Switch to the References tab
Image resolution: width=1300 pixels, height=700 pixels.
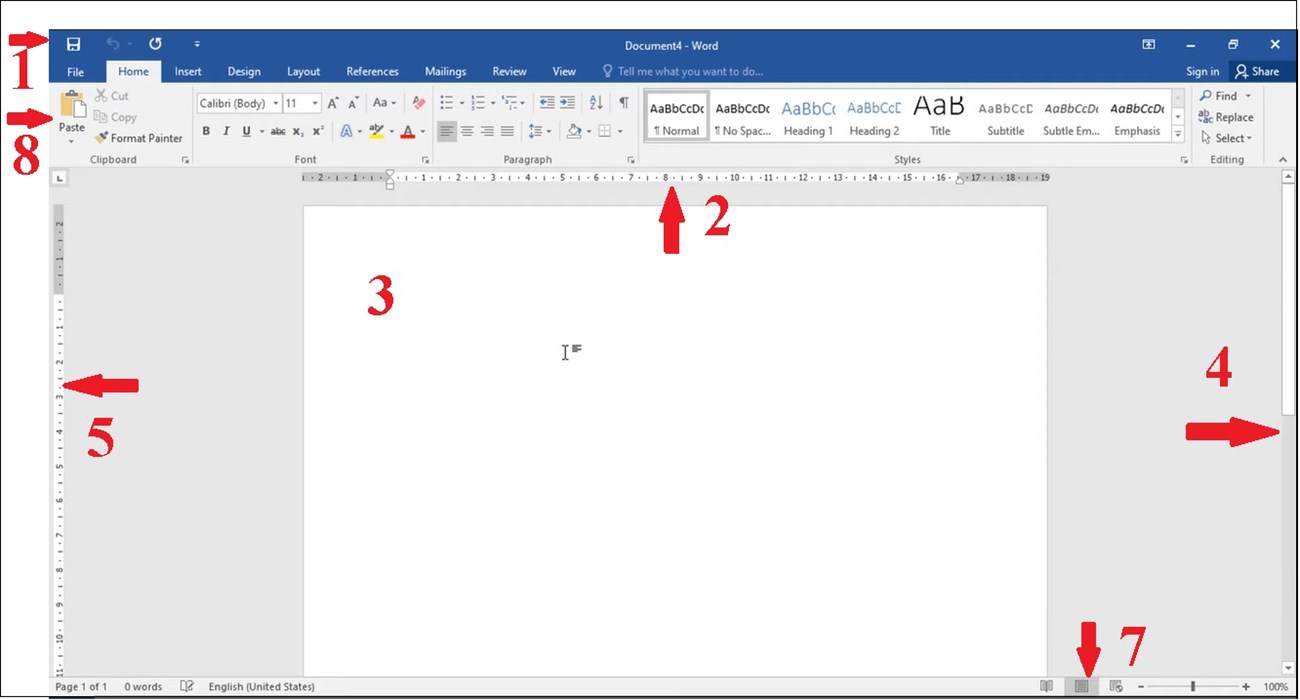pos(372,72)
